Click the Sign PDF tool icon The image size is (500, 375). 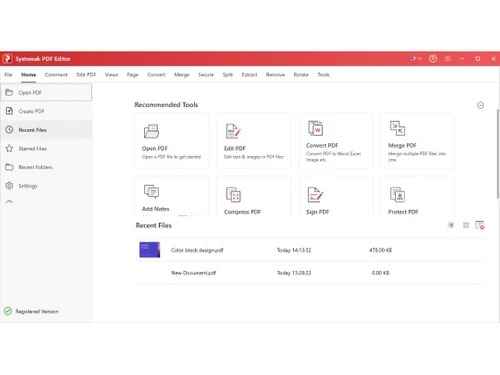pos(315,195)
